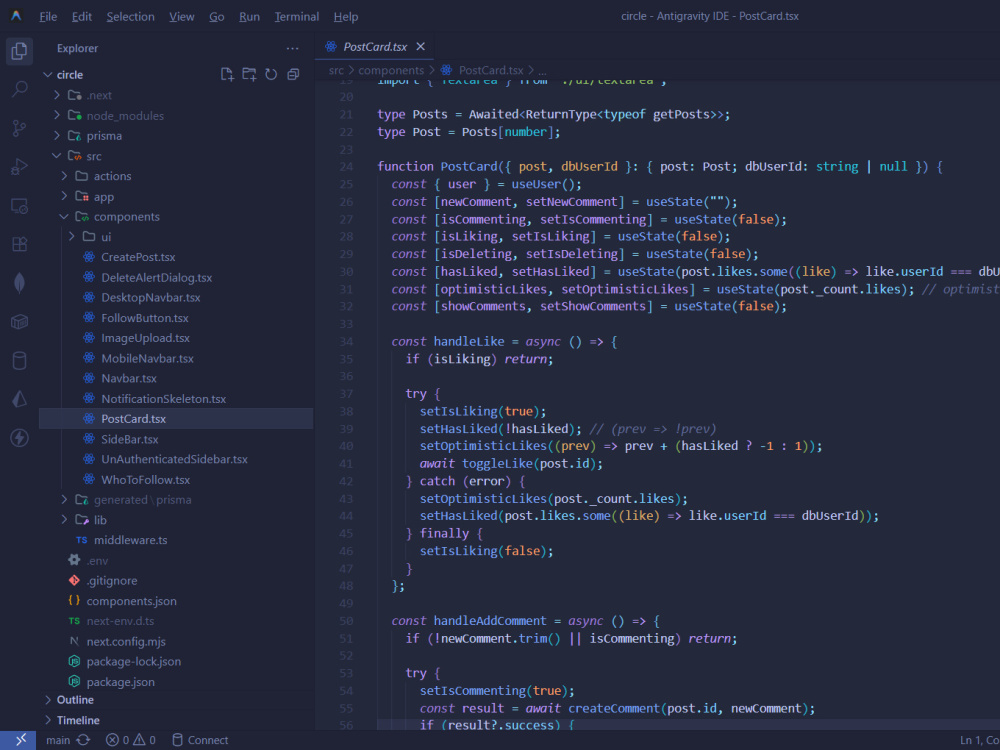Screen dimensions: 1000x750
Task: Click the components breadcrumb segment
Action: [391, 70]
